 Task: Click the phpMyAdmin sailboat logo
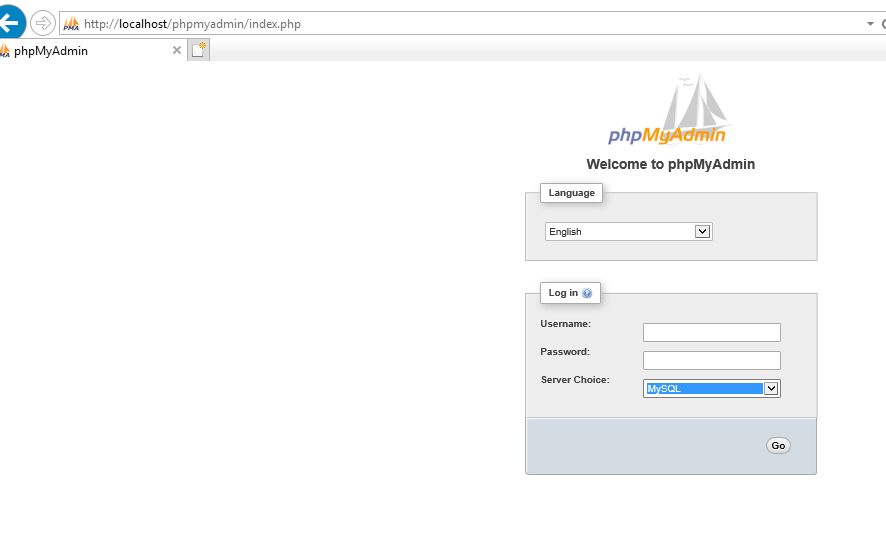tap(670, 110)
